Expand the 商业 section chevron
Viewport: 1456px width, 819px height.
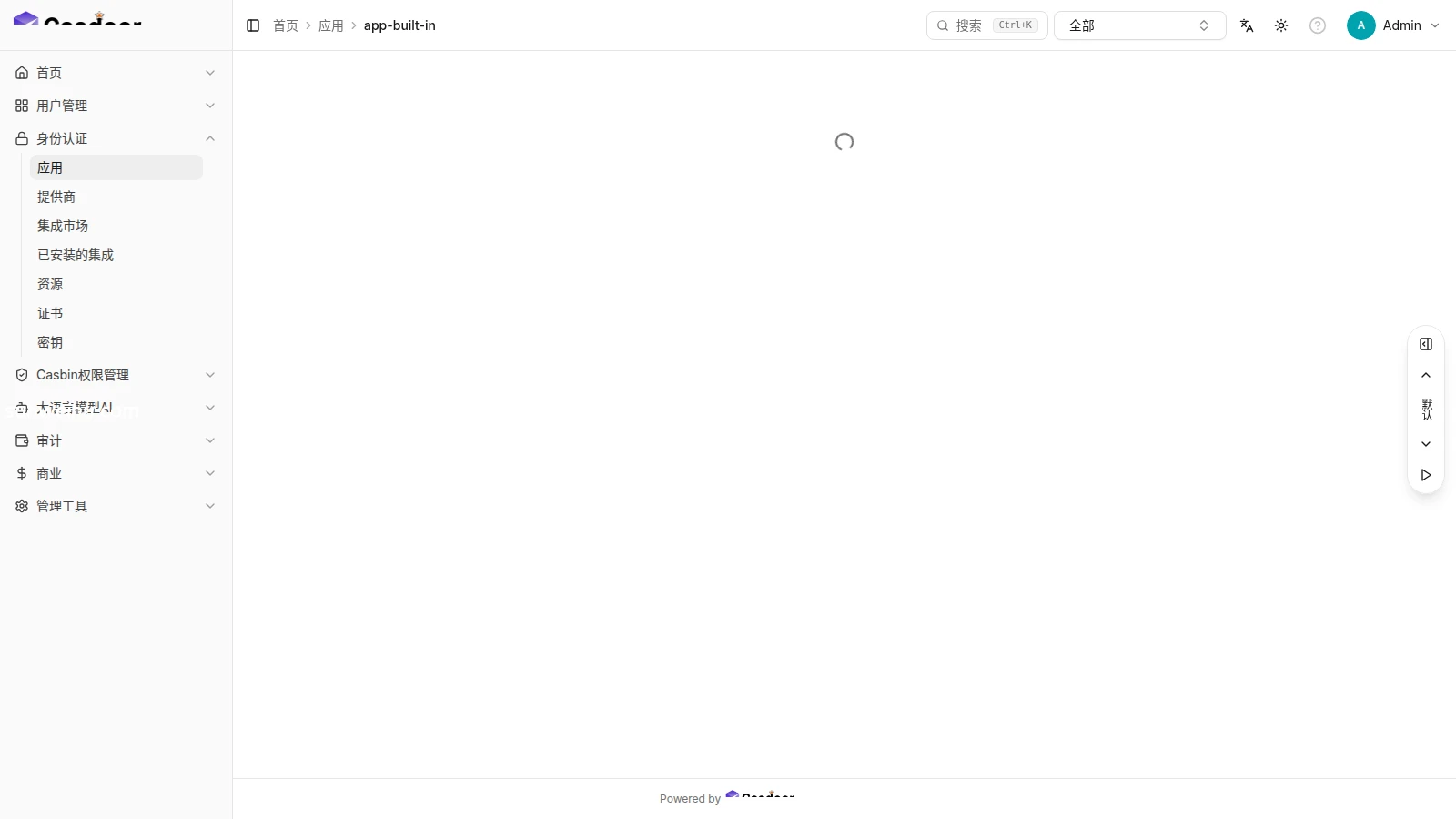tap(210, 473)
